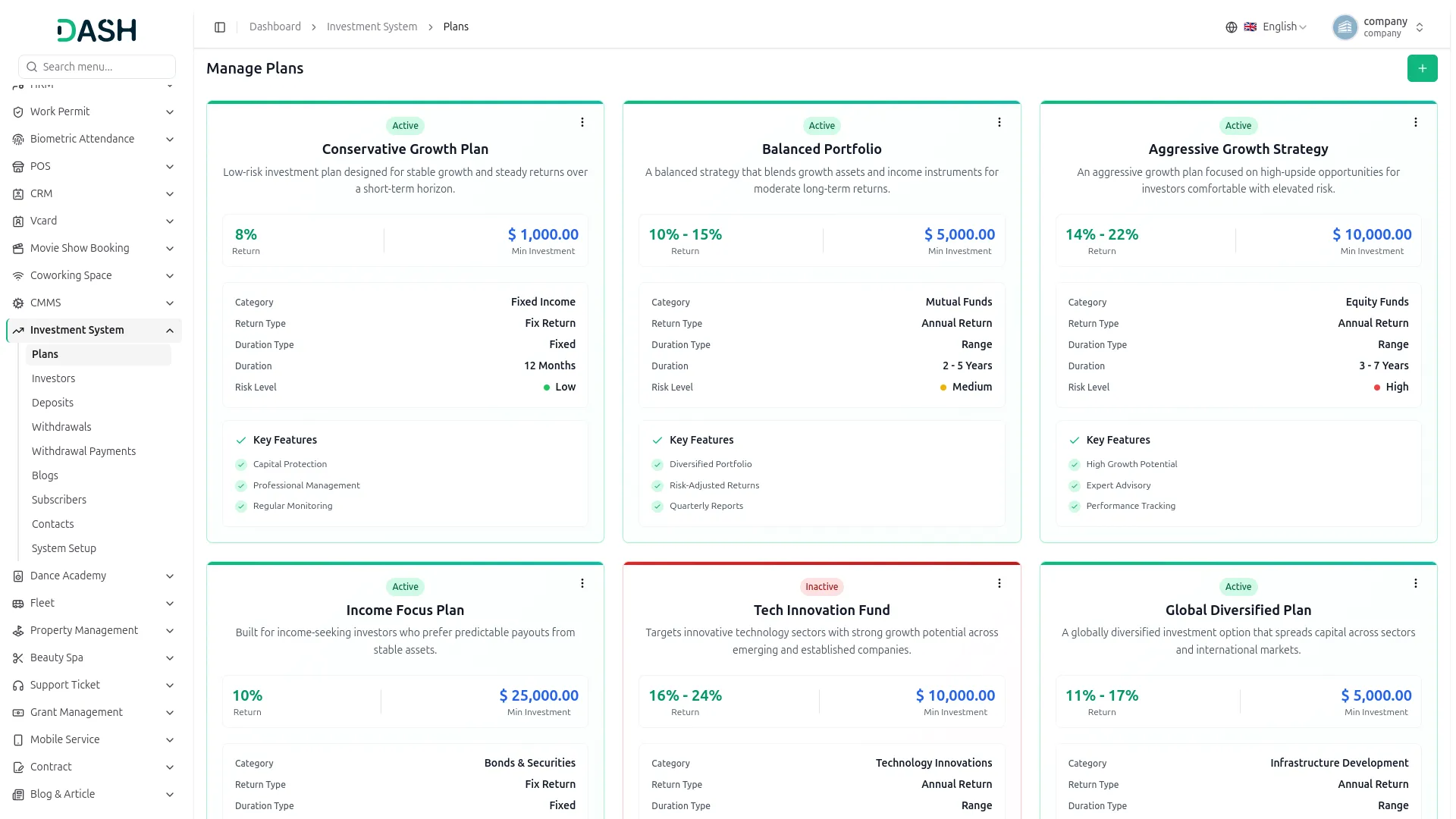
Task: Open the company account dropdown arrows
Action: click(1420, 27)
